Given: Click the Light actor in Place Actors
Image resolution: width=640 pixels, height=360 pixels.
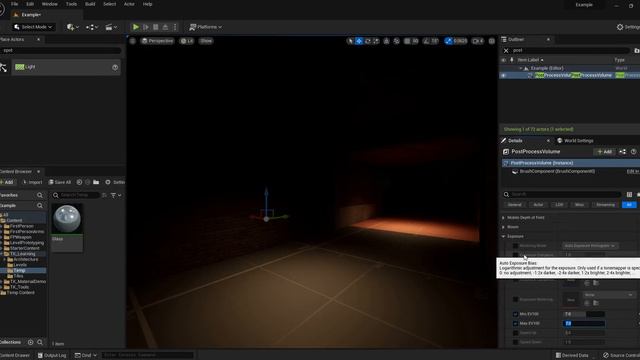Looking at the screenshot, I should 66,67.
